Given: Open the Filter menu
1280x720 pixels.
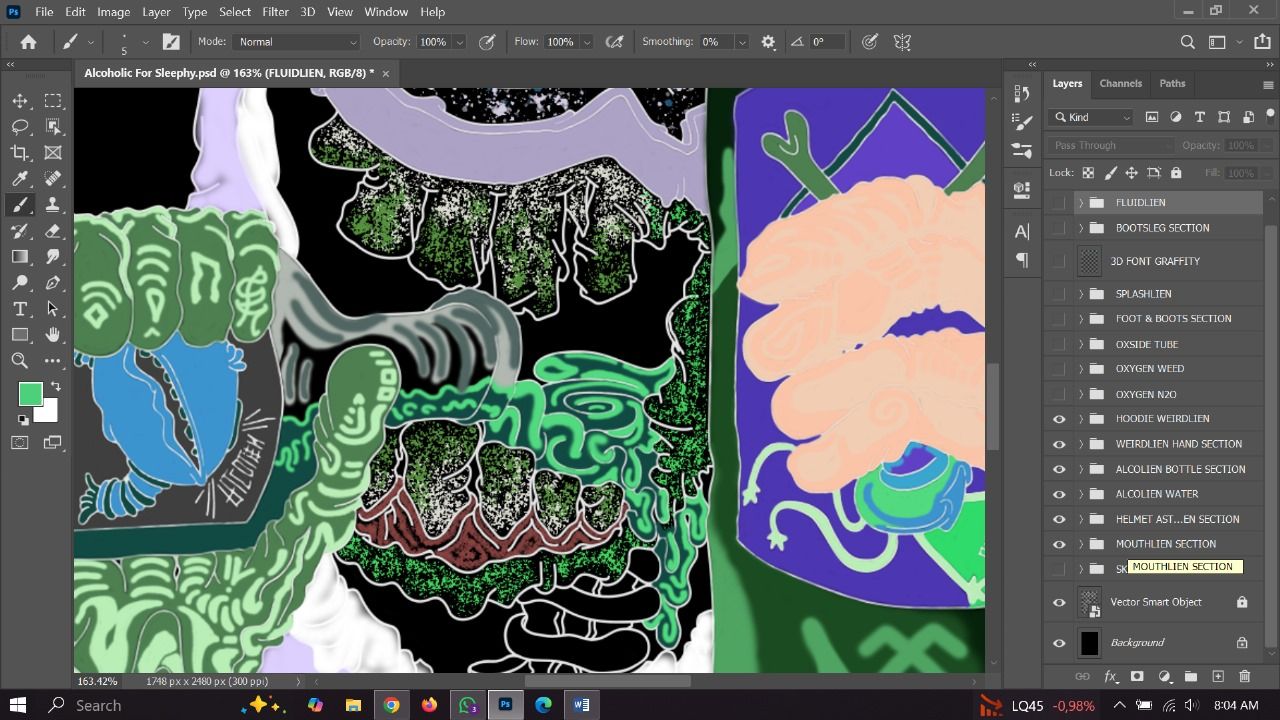Looking at the screenshot, I should [x=275, y=11].
